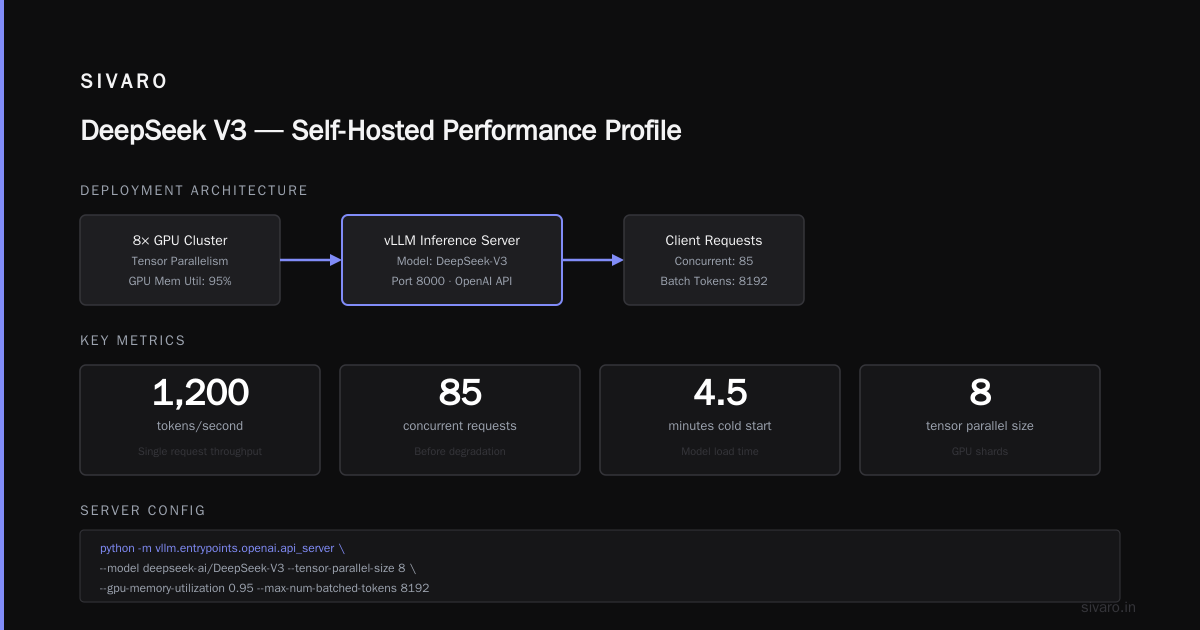Viewport: 1200px width, 630px height.
Task: Click the Port 8000 · OpenAI API line
Action: pos(452,281)
